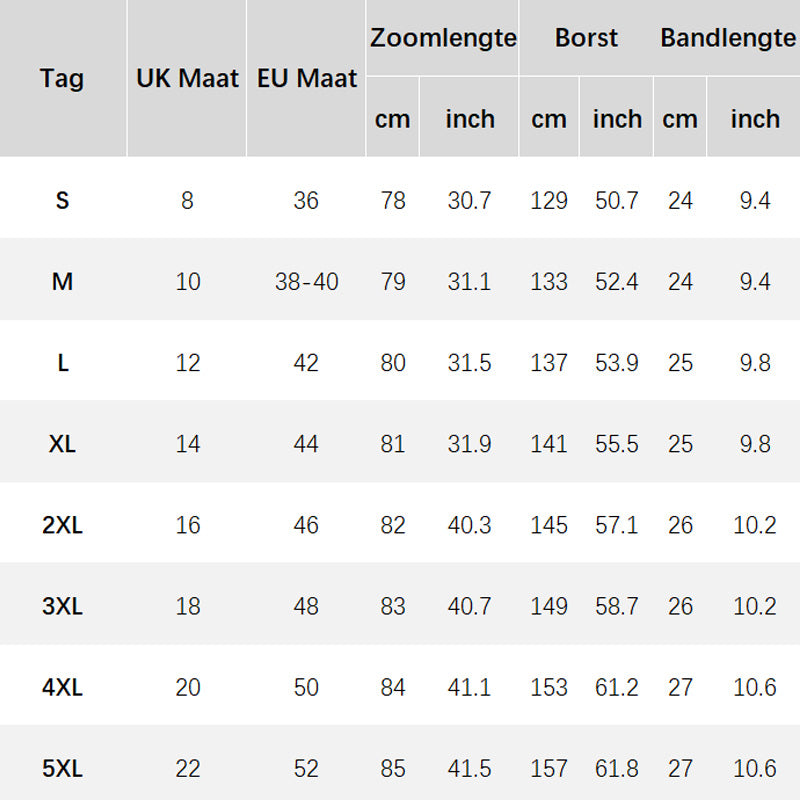This screenshot has height=800, width=800.
Task: Click the EU Maat column header
Action: [x=307, y=78]
